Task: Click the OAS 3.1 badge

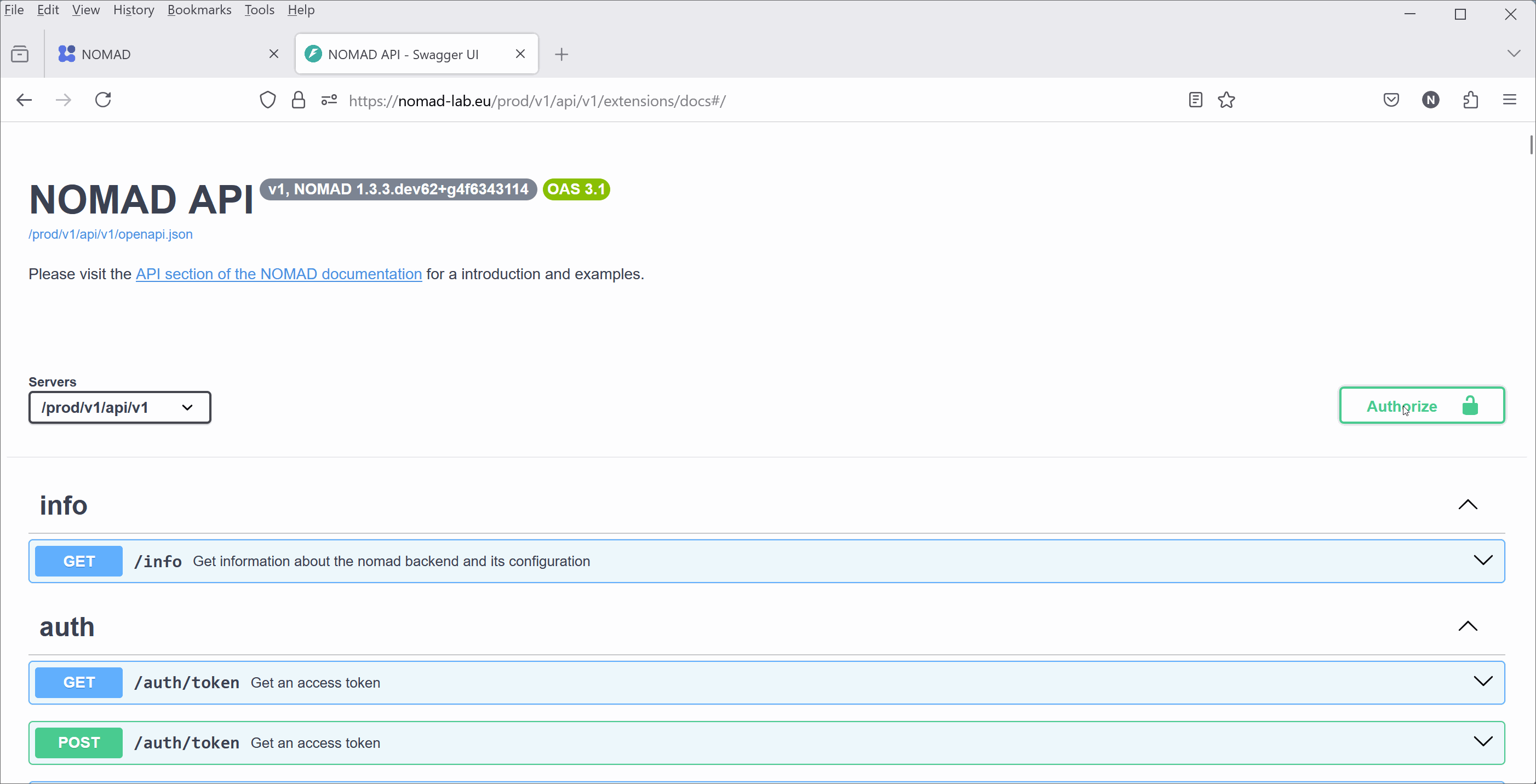Action: [576, 189]
